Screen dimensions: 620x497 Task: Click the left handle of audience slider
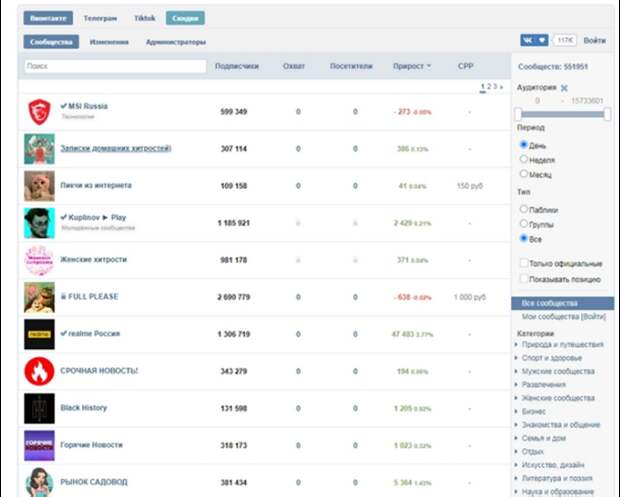click(518, 114)
